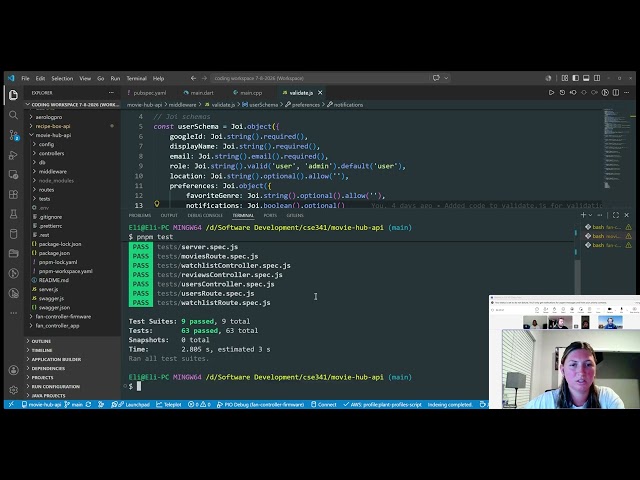Screen dimensions: 640x480
Task: Click the PIO Debug fan-controller-firmware status item
Action: point(260,404)
